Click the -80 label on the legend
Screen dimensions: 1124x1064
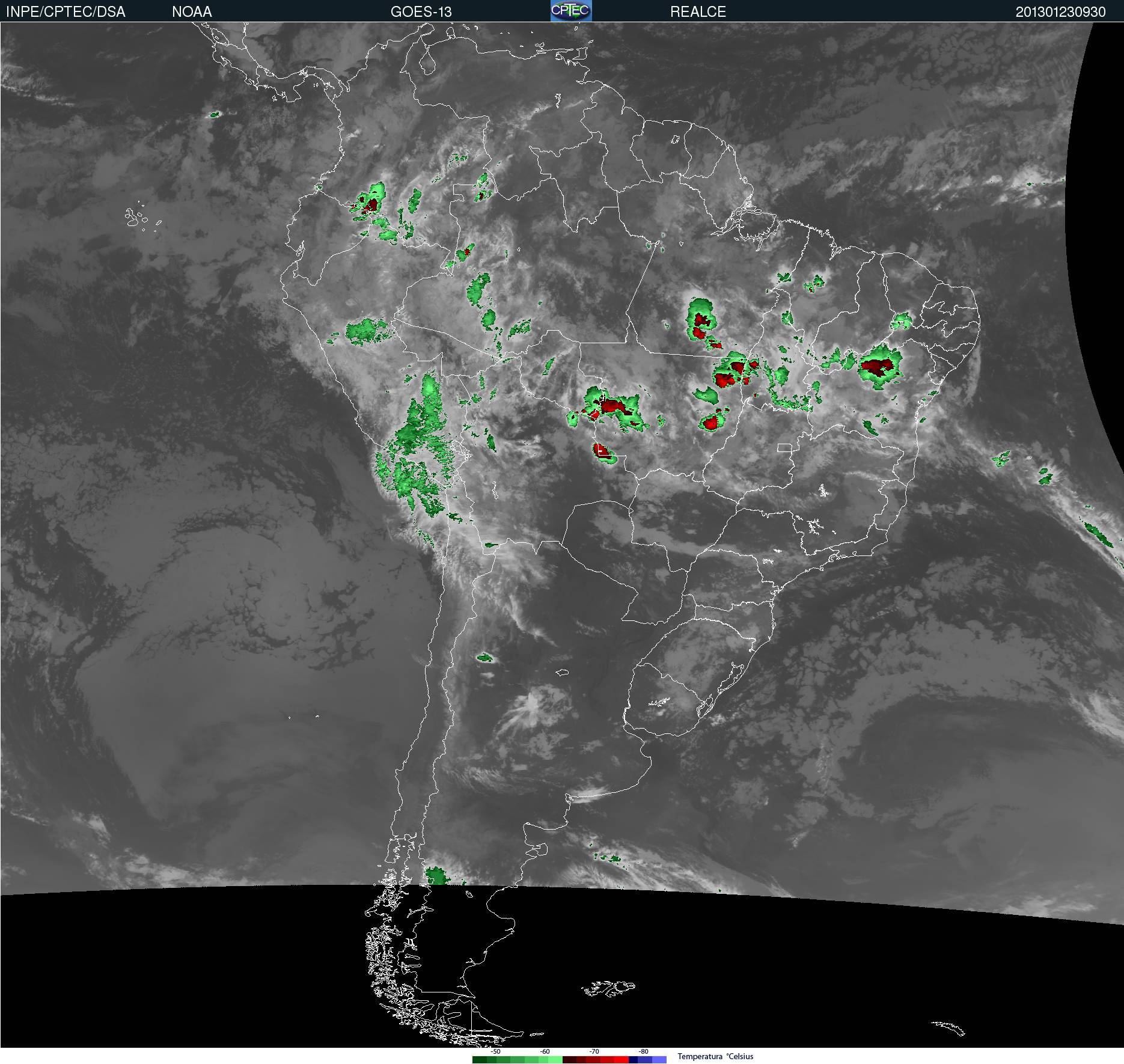643,1052
